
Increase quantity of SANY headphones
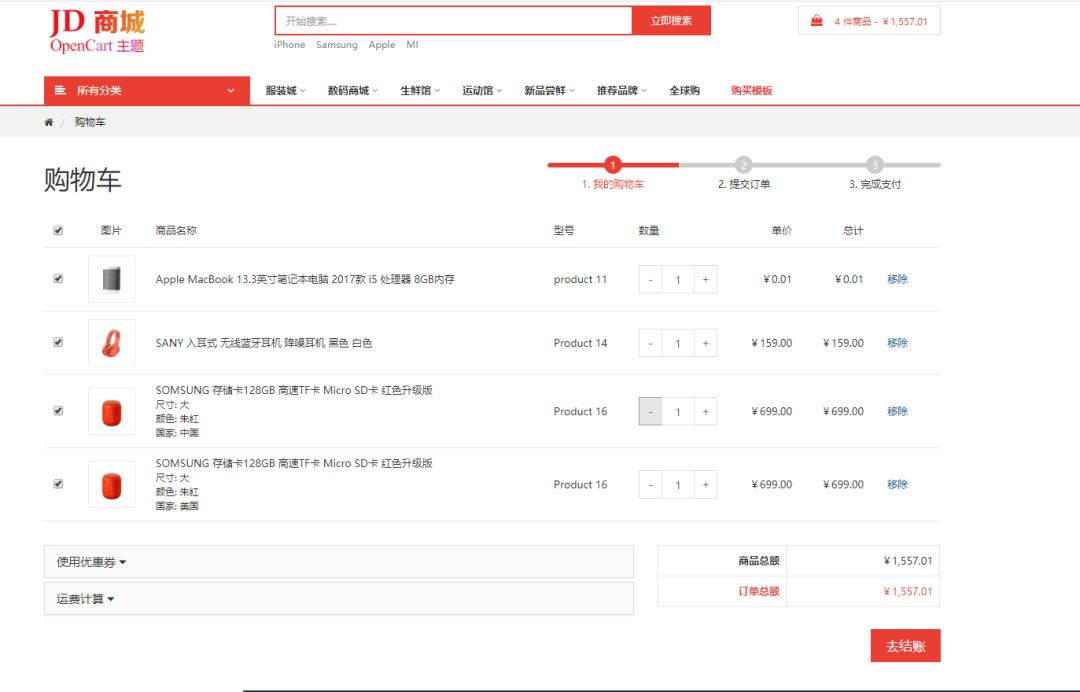(705, 343)
